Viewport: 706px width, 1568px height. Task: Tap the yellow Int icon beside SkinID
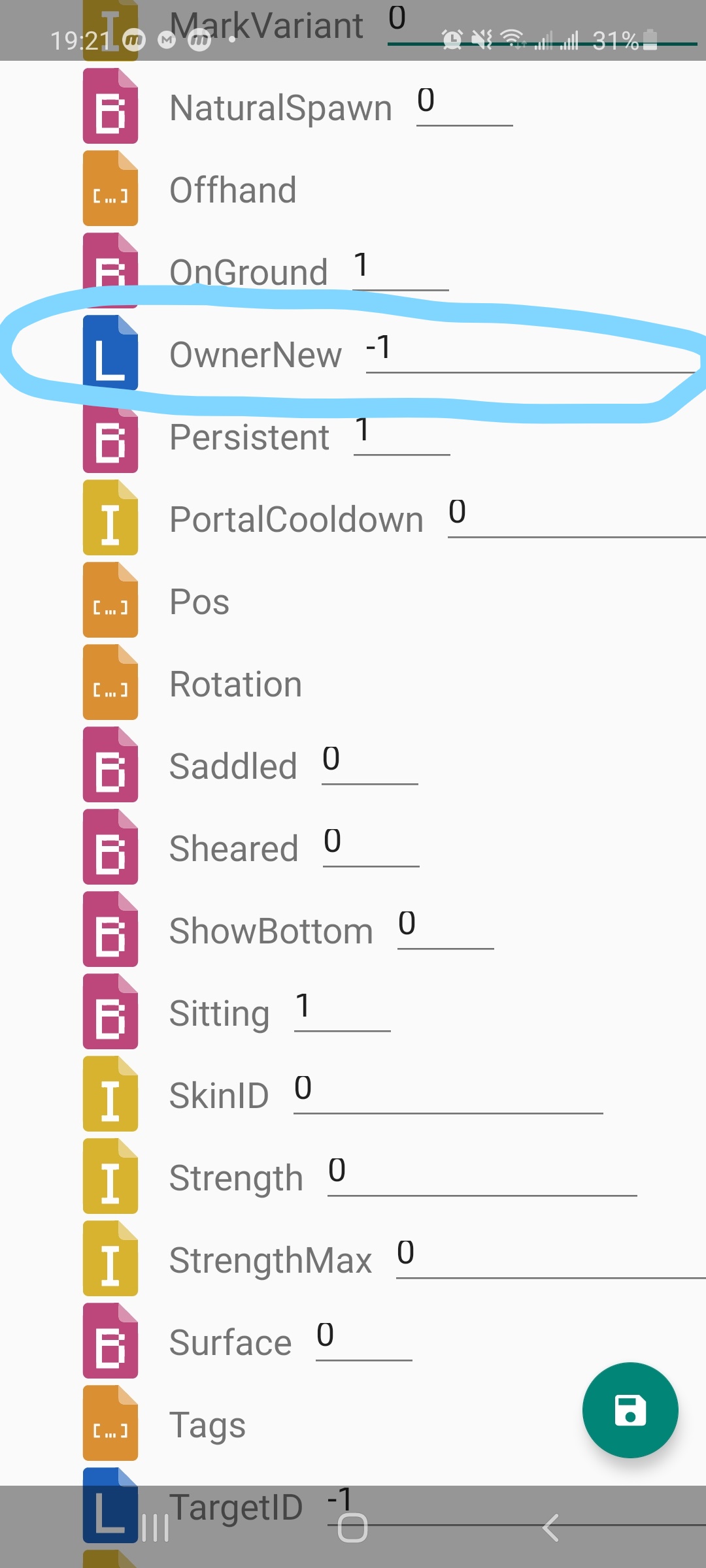click(110, 1094)
